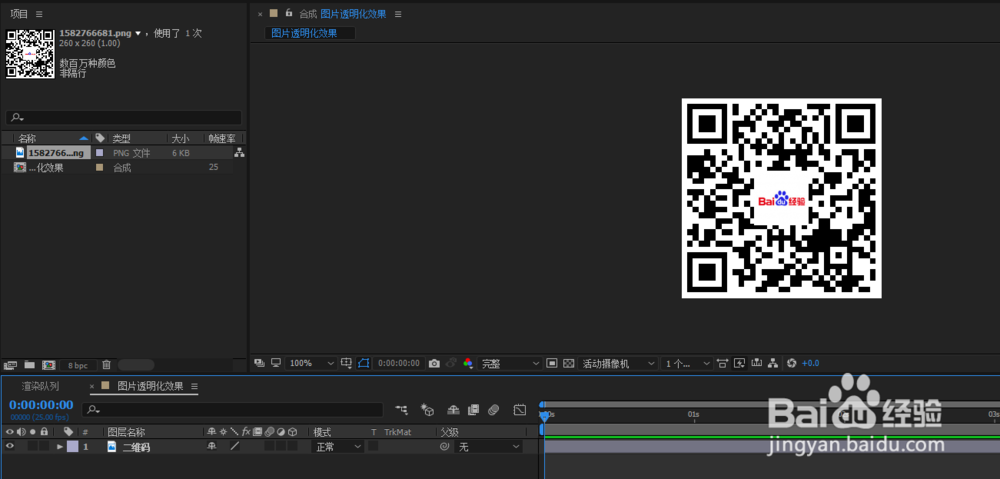1000x479 pixels.
Task: Click the label color of PNG file
Action: [x=99, y=153]
